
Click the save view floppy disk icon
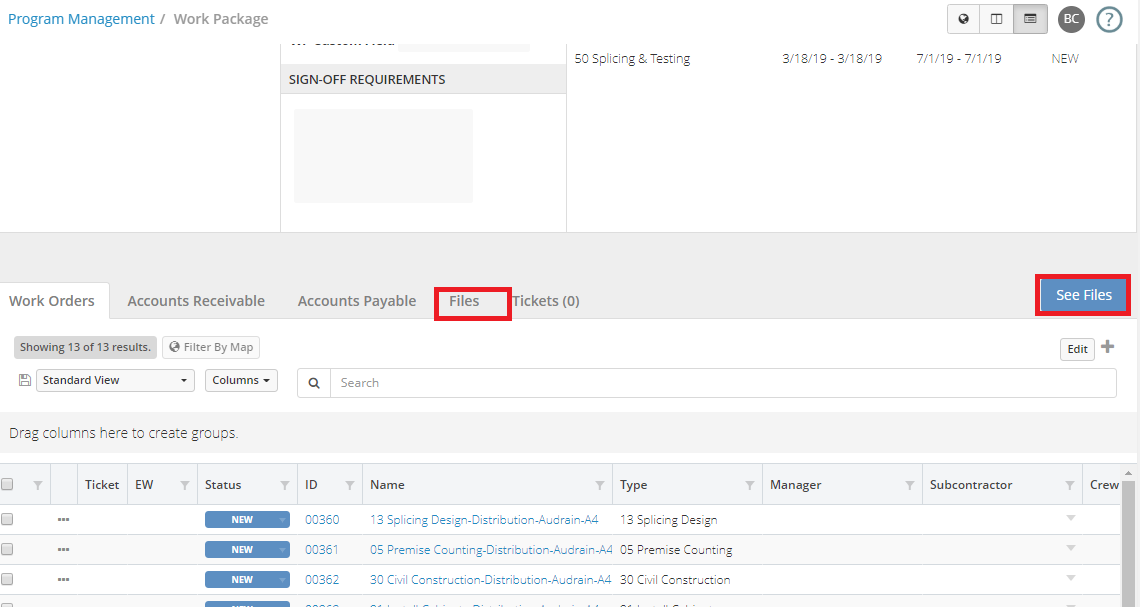point(25,379)
